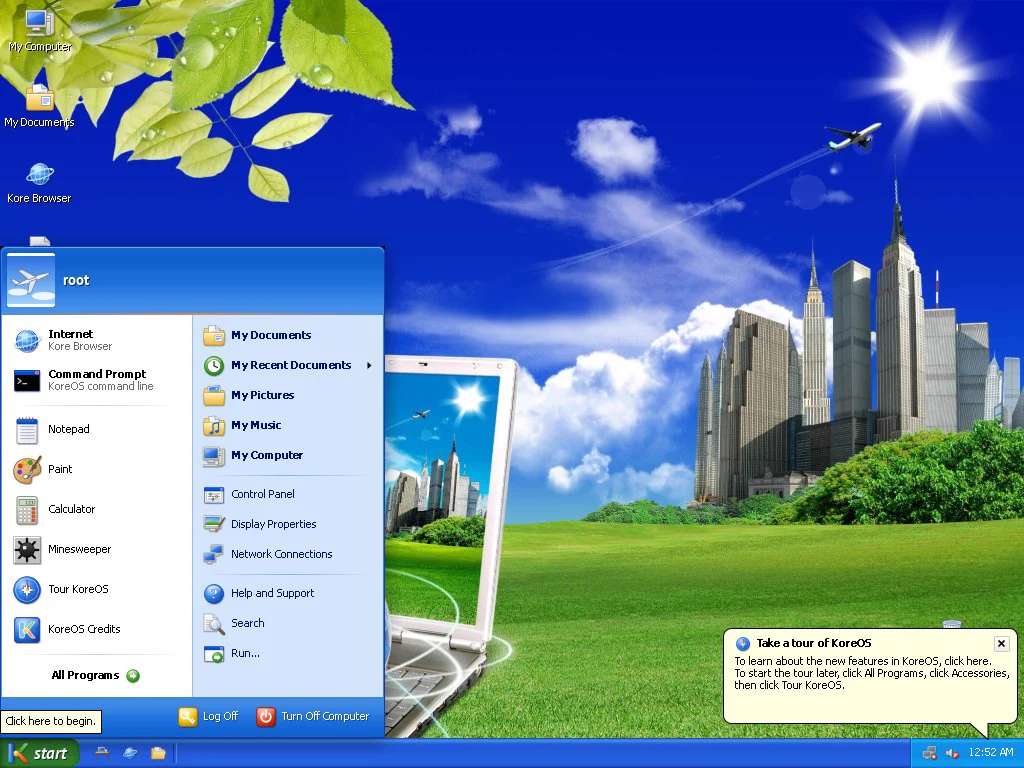The width and height of the screenshot is (1024, 768).
Task: Click Help and Support label
Action: tap(272, 594)
